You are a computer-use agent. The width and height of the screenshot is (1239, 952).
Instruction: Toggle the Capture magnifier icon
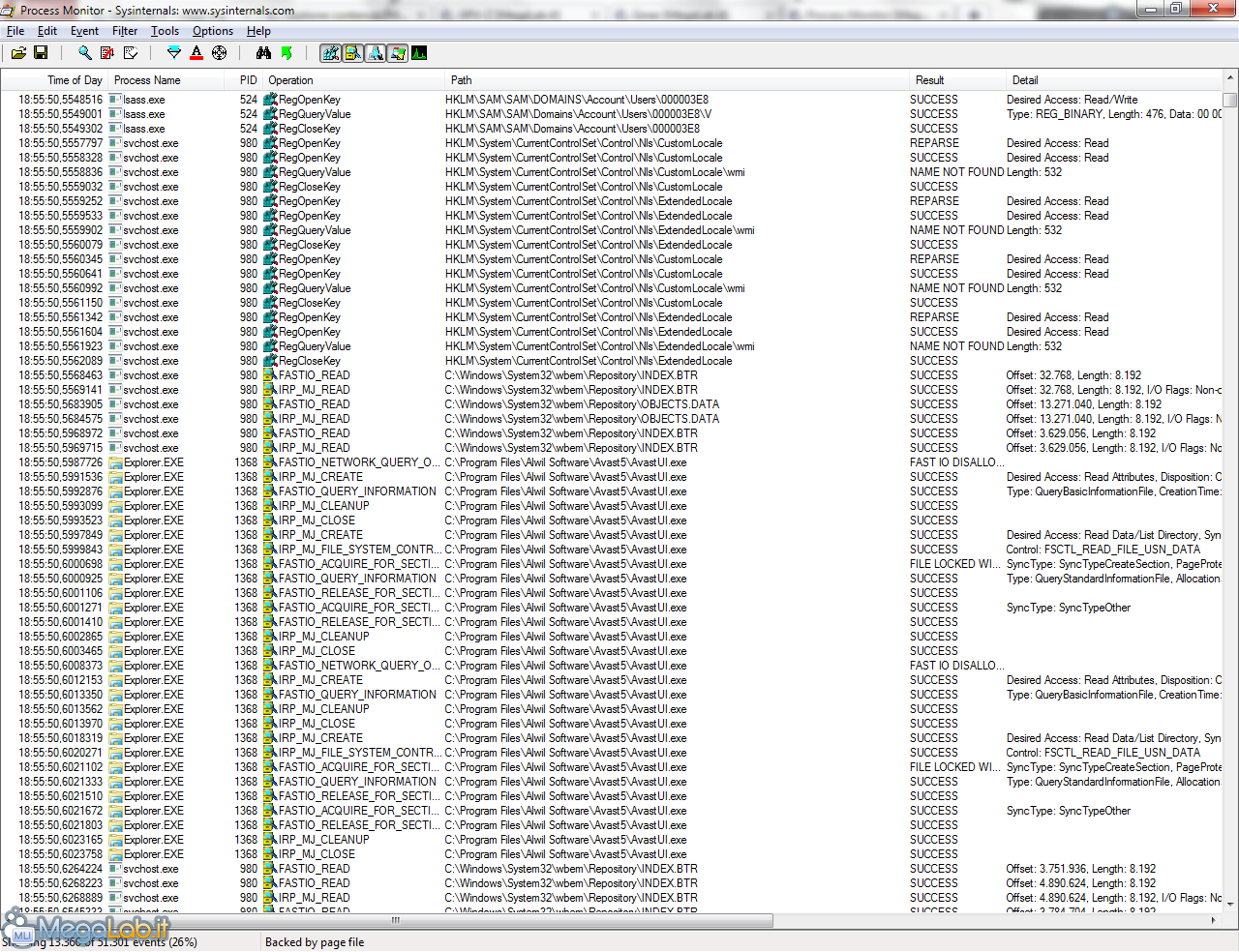tap(85, 53)
